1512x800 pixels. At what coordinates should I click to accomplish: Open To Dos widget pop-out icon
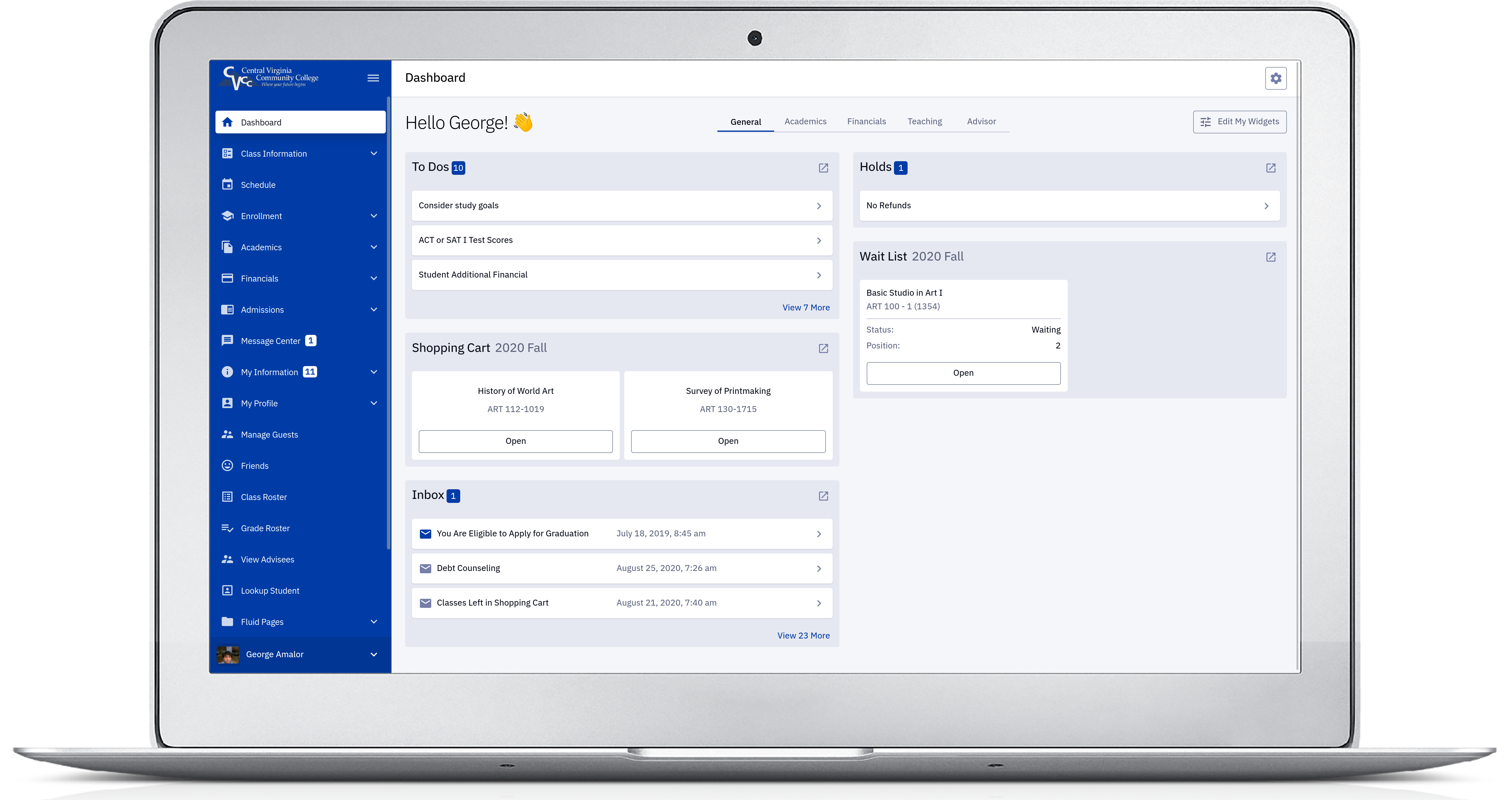823,168
